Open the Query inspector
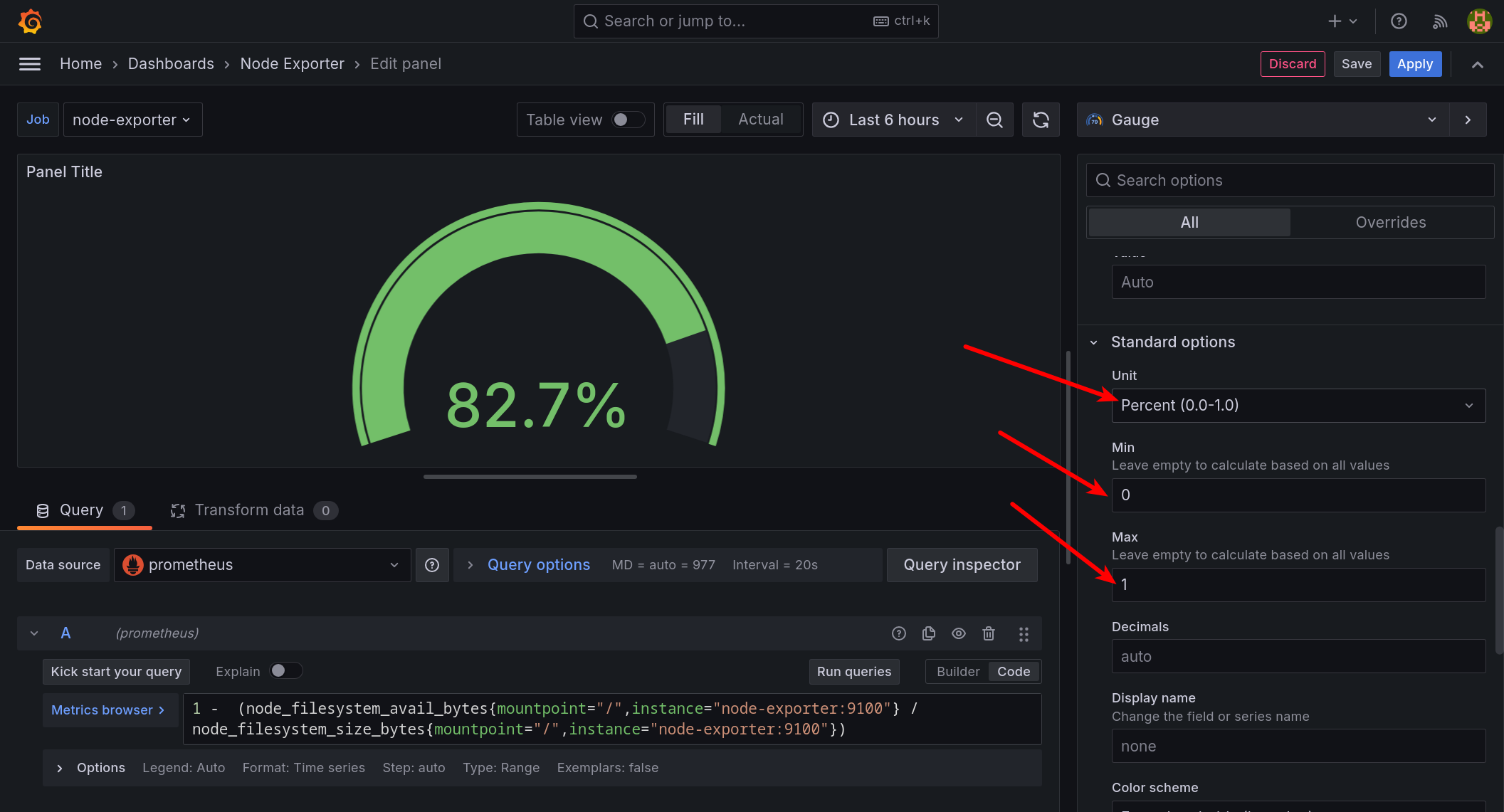Screen dimensions: 1504x812 (x=962, y=565)
